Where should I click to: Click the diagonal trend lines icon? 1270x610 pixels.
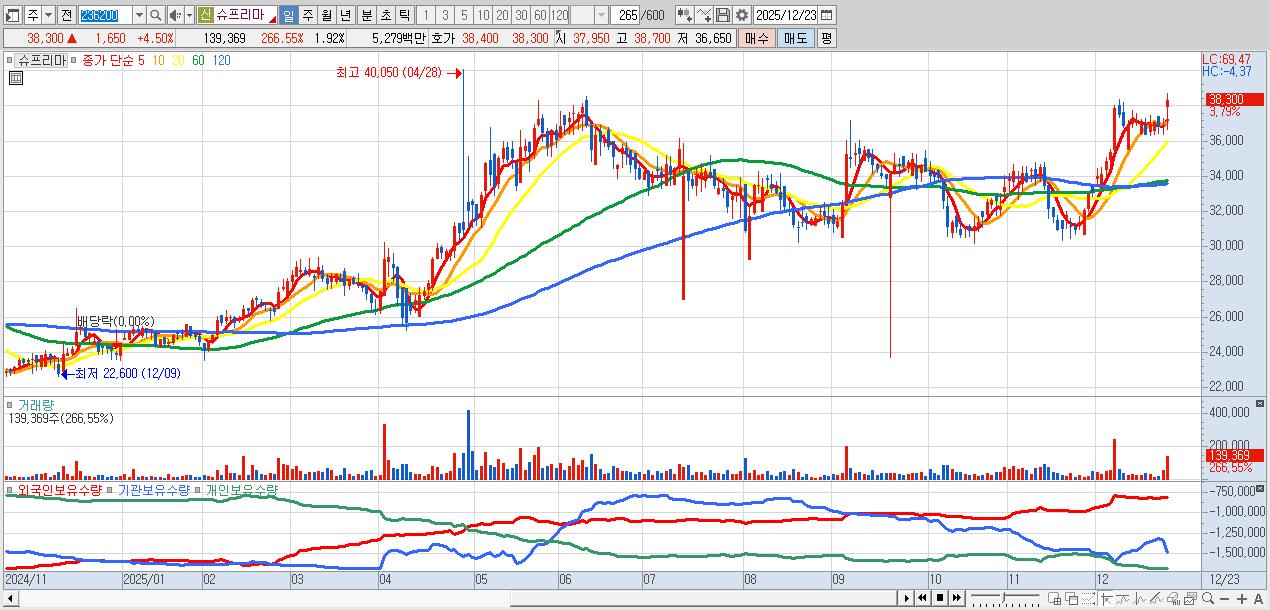pyautogui.click(x=1156, y=598)
